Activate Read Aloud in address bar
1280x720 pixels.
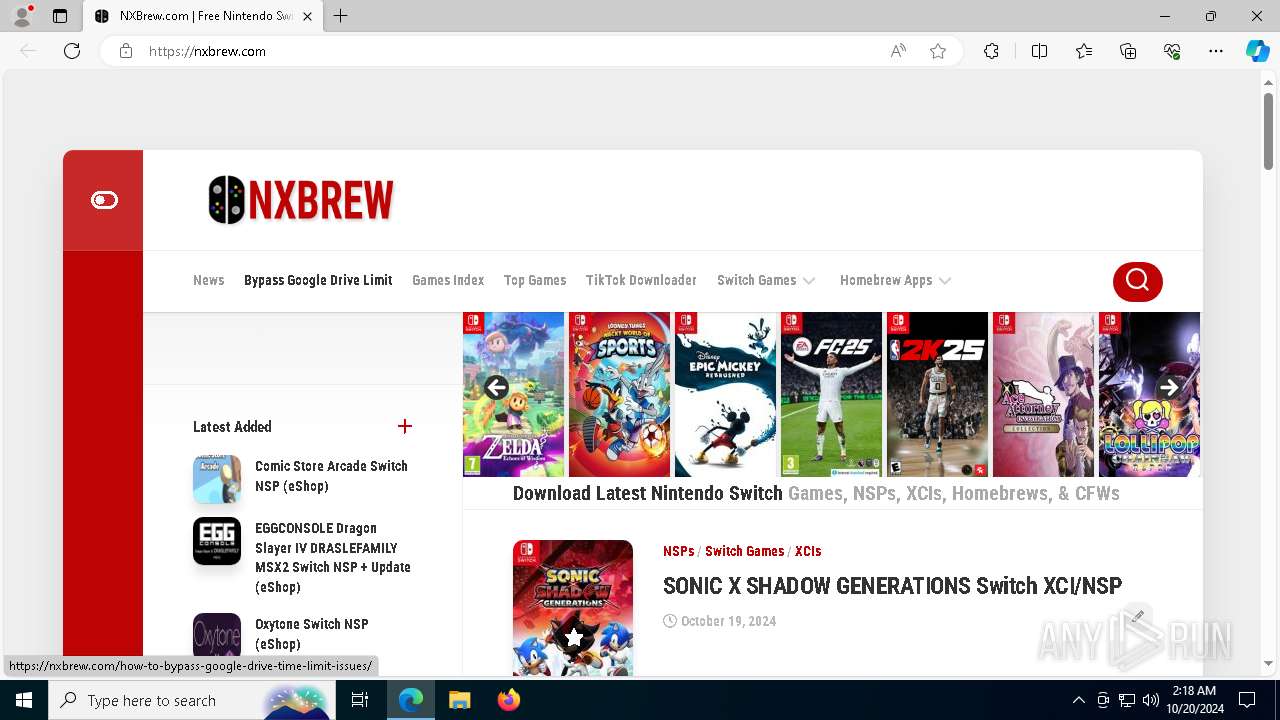[x=898, y=51]
